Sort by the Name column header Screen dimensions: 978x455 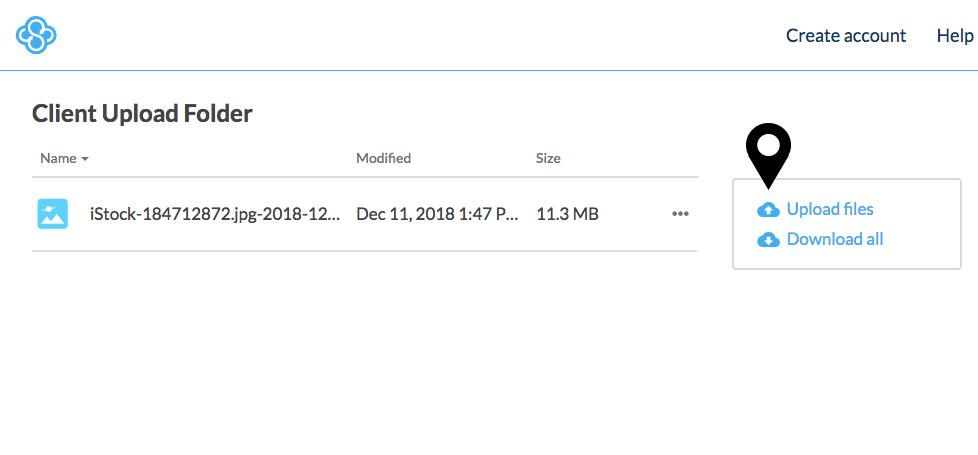pos(58,158)
